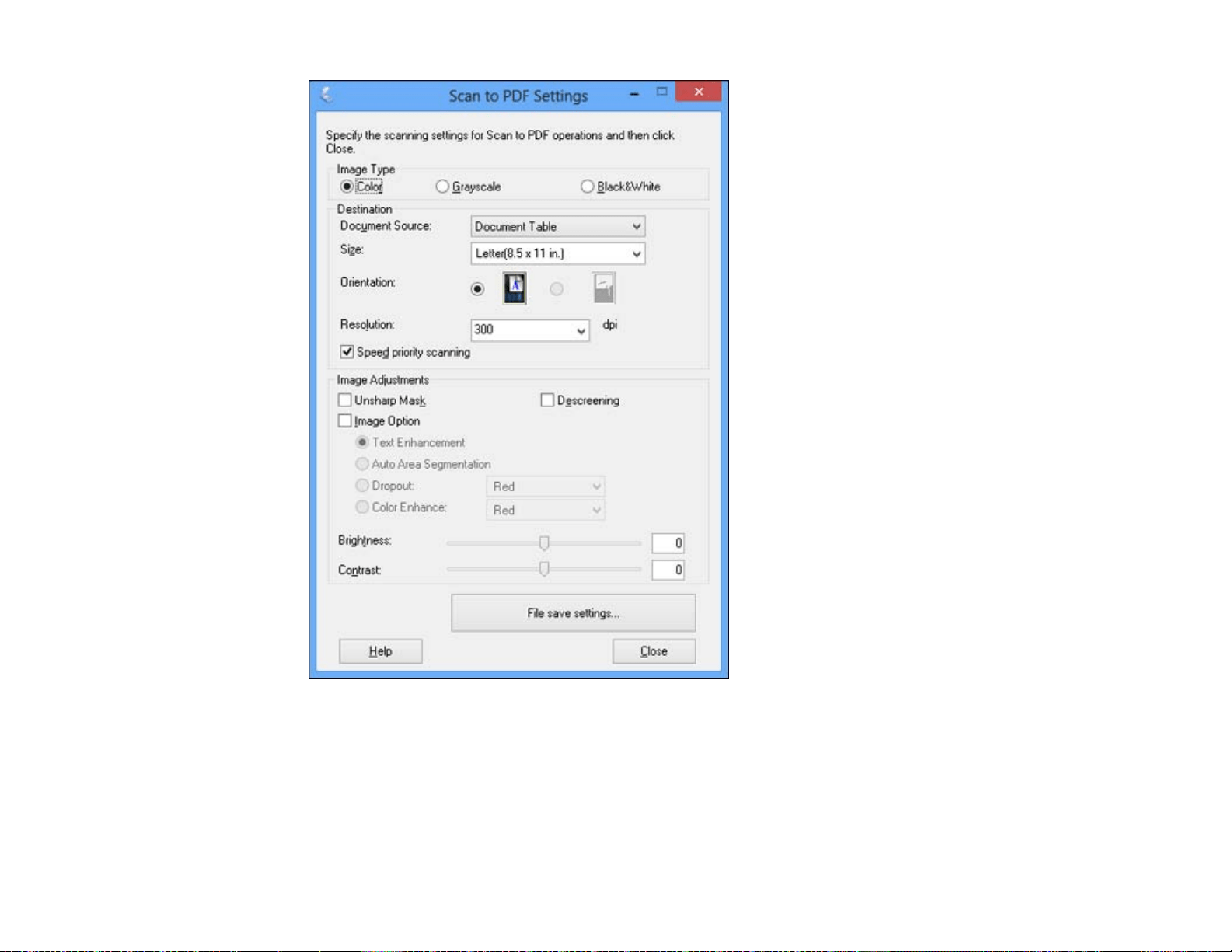The height and width of the screenshot is (952, 1232).
Task: Click the 'Image Adjustments' group label
Action: pyautogui.click(x=383, y=380)
